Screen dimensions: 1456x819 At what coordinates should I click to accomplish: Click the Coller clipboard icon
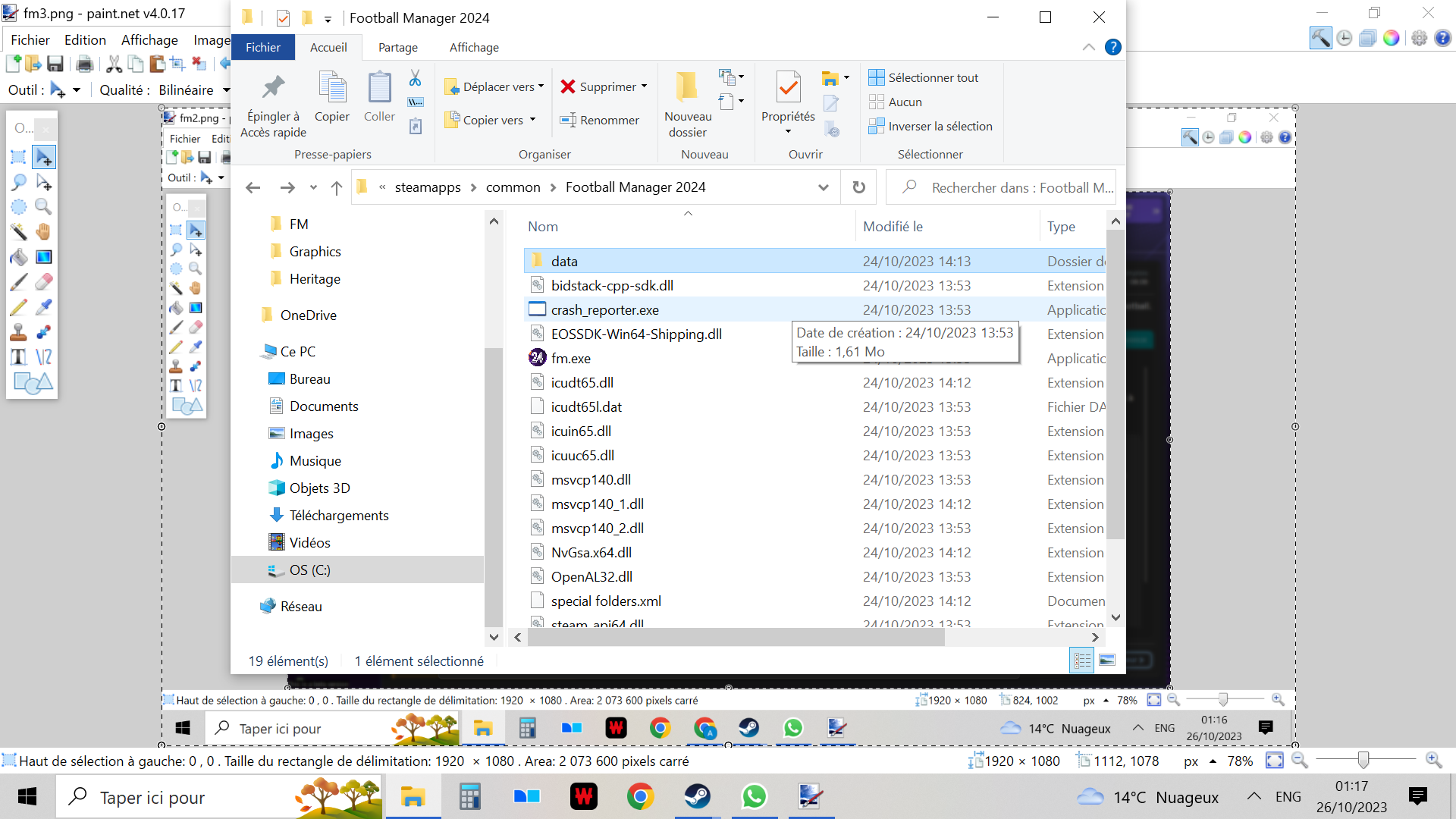pos(379,87)
